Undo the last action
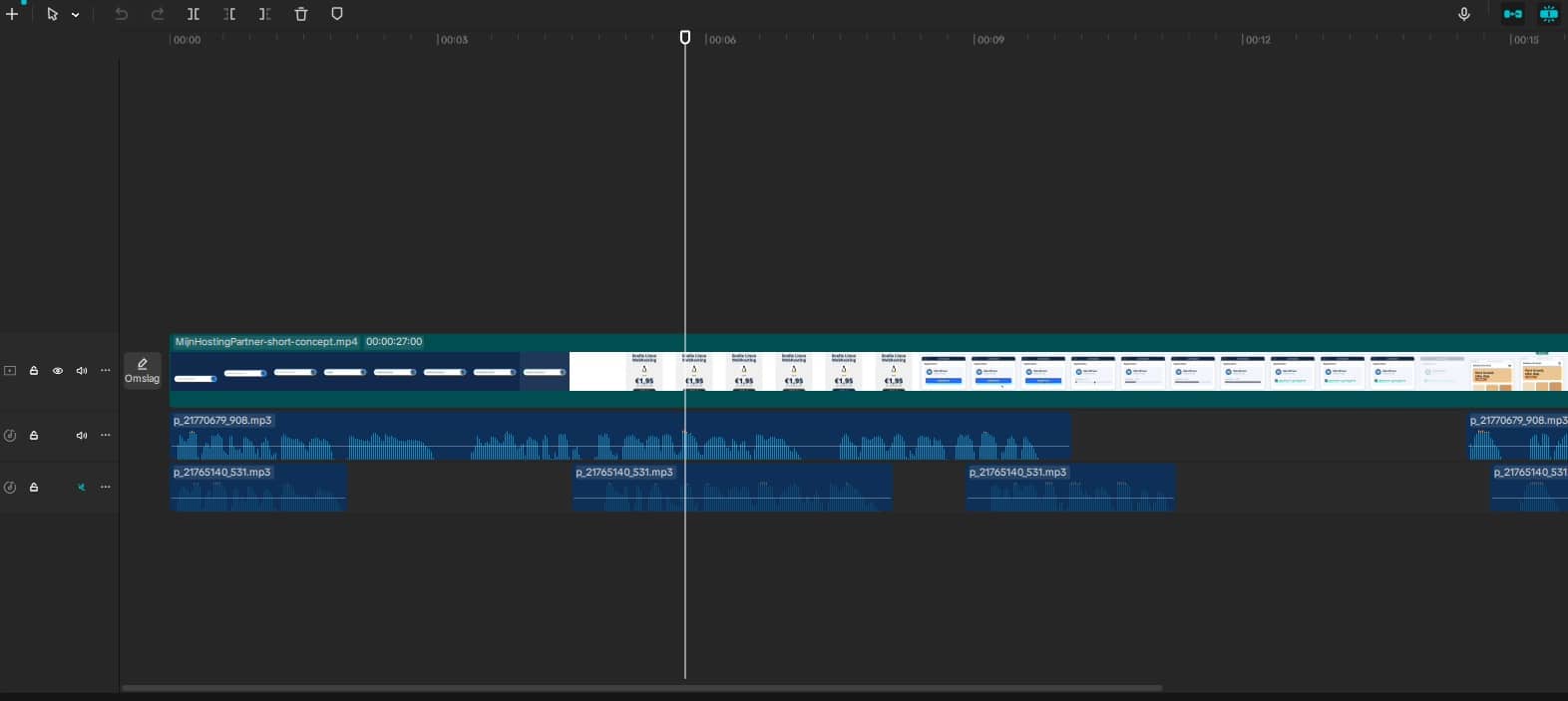The image size is (1568, 701). pyautogui.click(x=122, y=14)
